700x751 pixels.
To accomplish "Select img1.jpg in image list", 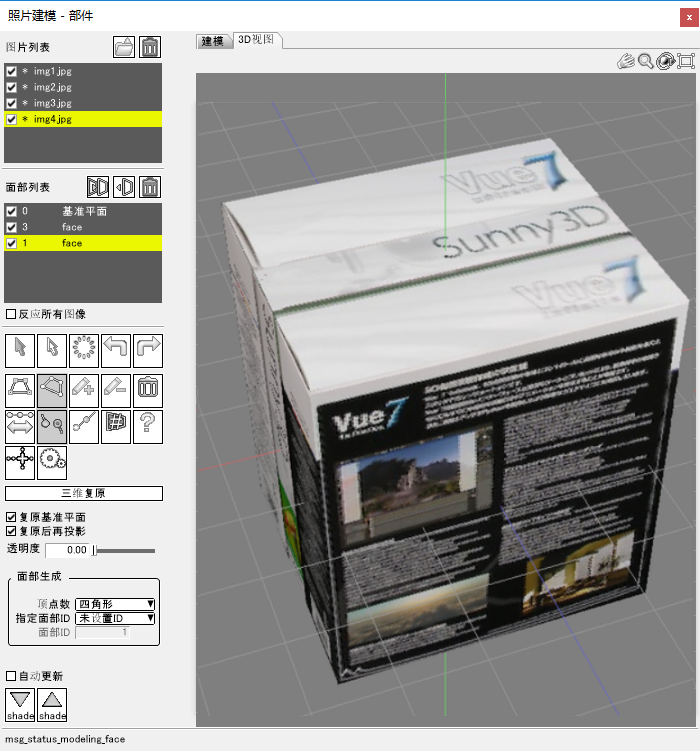I will (83, 71).
